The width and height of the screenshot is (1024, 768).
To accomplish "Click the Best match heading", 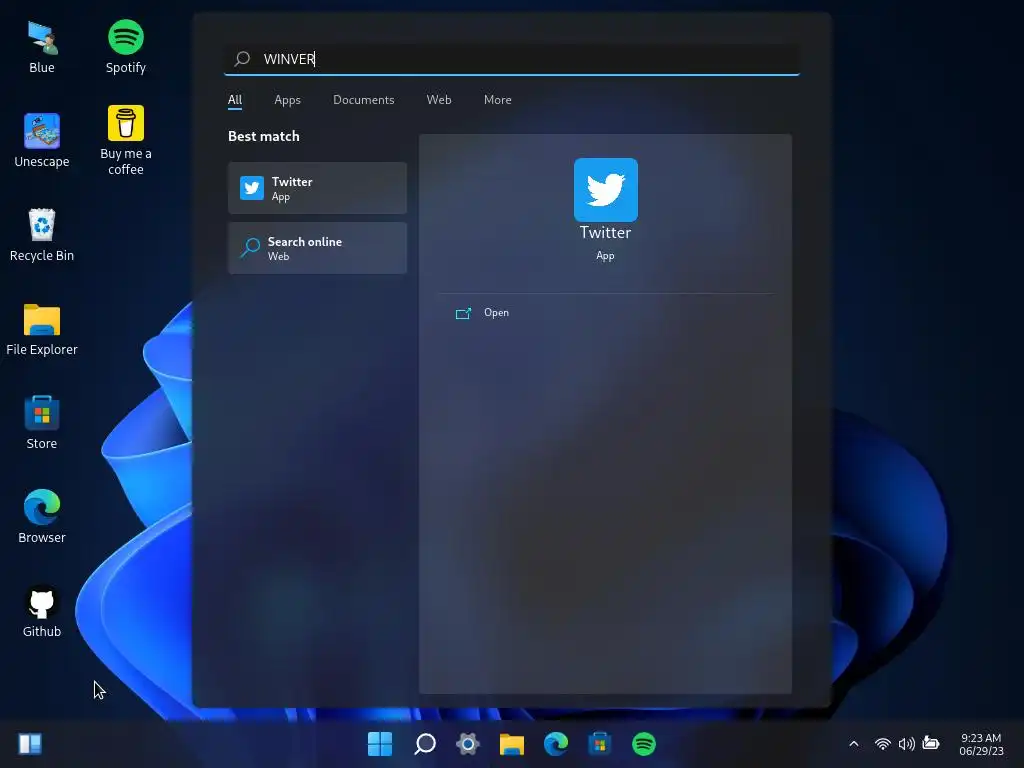I will pos(264,136).
